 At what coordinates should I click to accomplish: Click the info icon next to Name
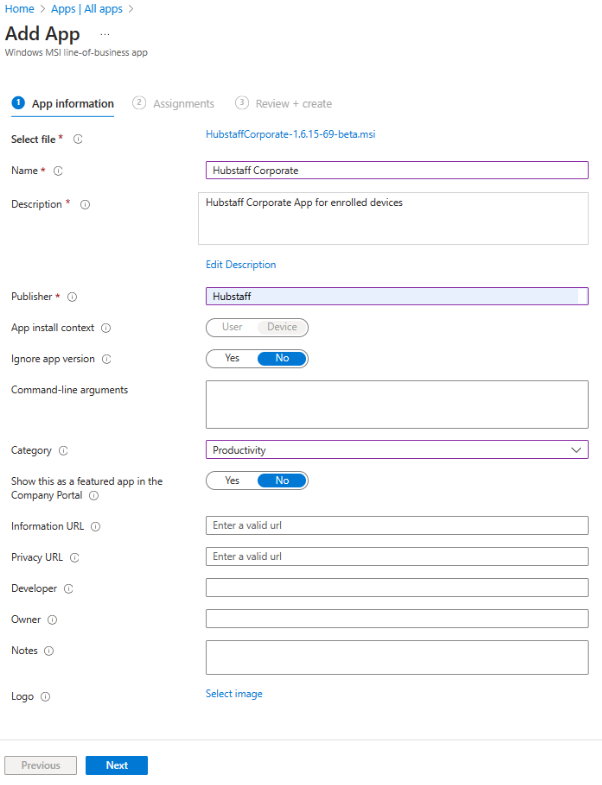pyautogui.click(x=58, y=171)
